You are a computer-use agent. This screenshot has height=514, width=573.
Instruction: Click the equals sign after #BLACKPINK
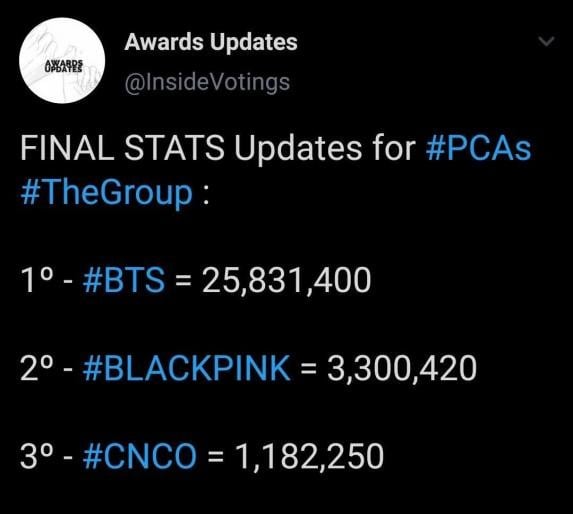click(309, 370)
